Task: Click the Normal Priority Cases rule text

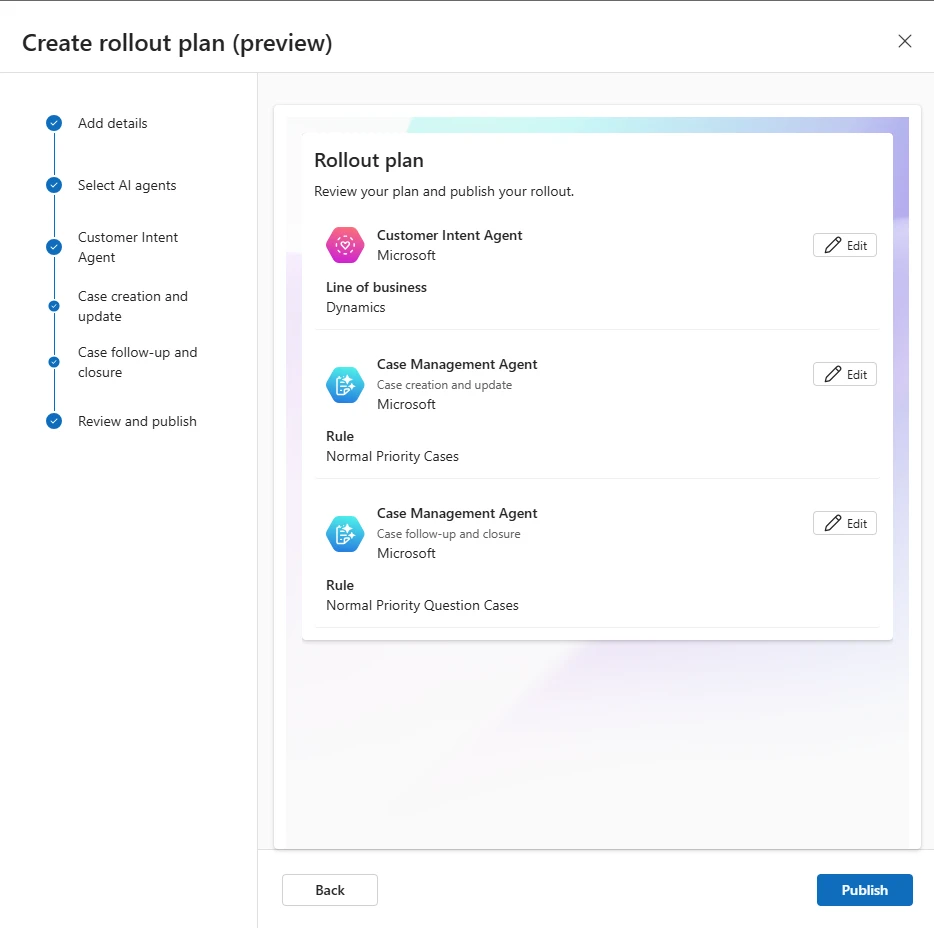Action: click(x=392, y=456)
